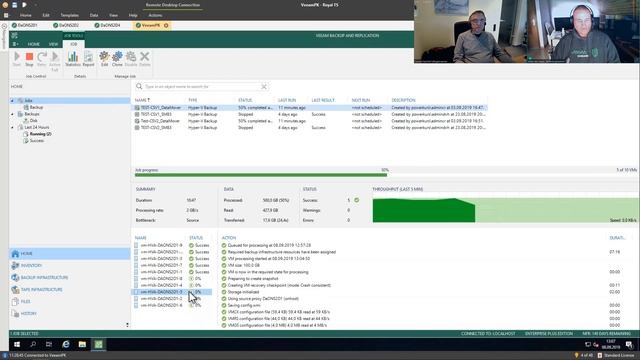Click inside the object name search field
The height and width of the screenshot is (360, 640).
point(202,87)
